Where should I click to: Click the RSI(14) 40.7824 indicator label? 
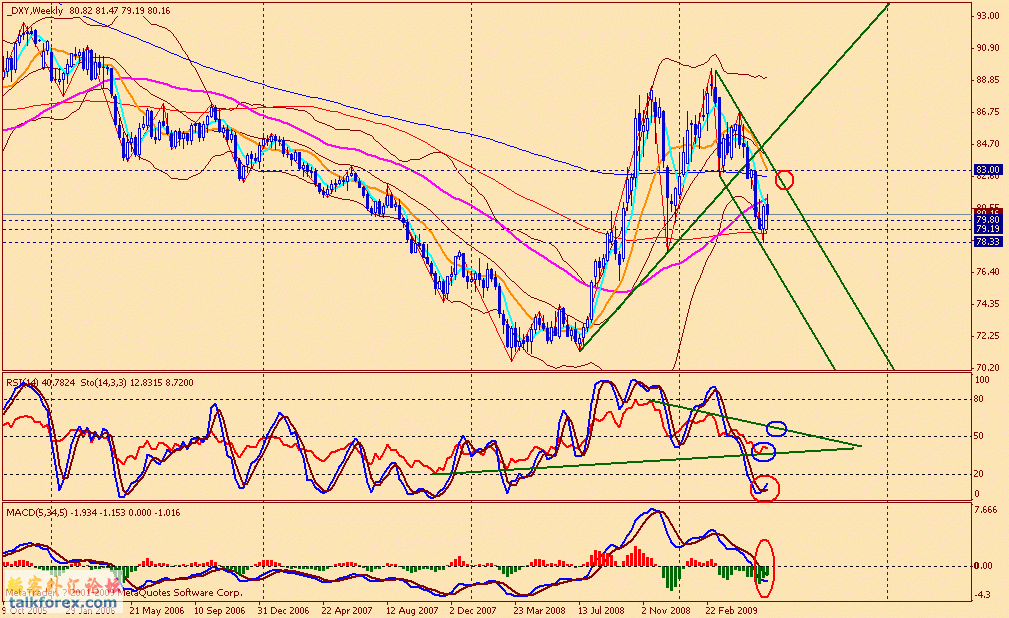[x=41, y=382]
